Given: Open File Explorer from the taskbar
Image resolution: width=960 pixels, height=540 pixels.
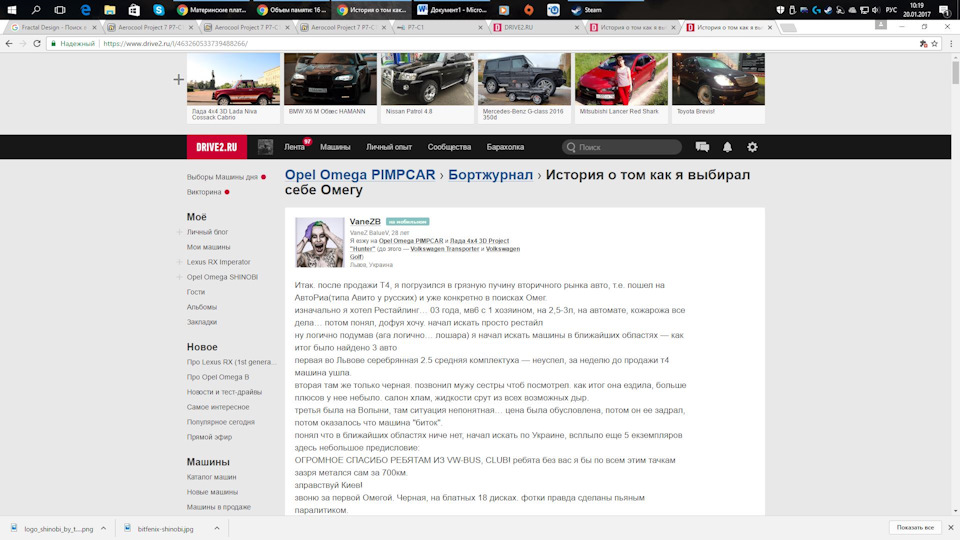Looking at the screenshot, I should pos(110,10).
